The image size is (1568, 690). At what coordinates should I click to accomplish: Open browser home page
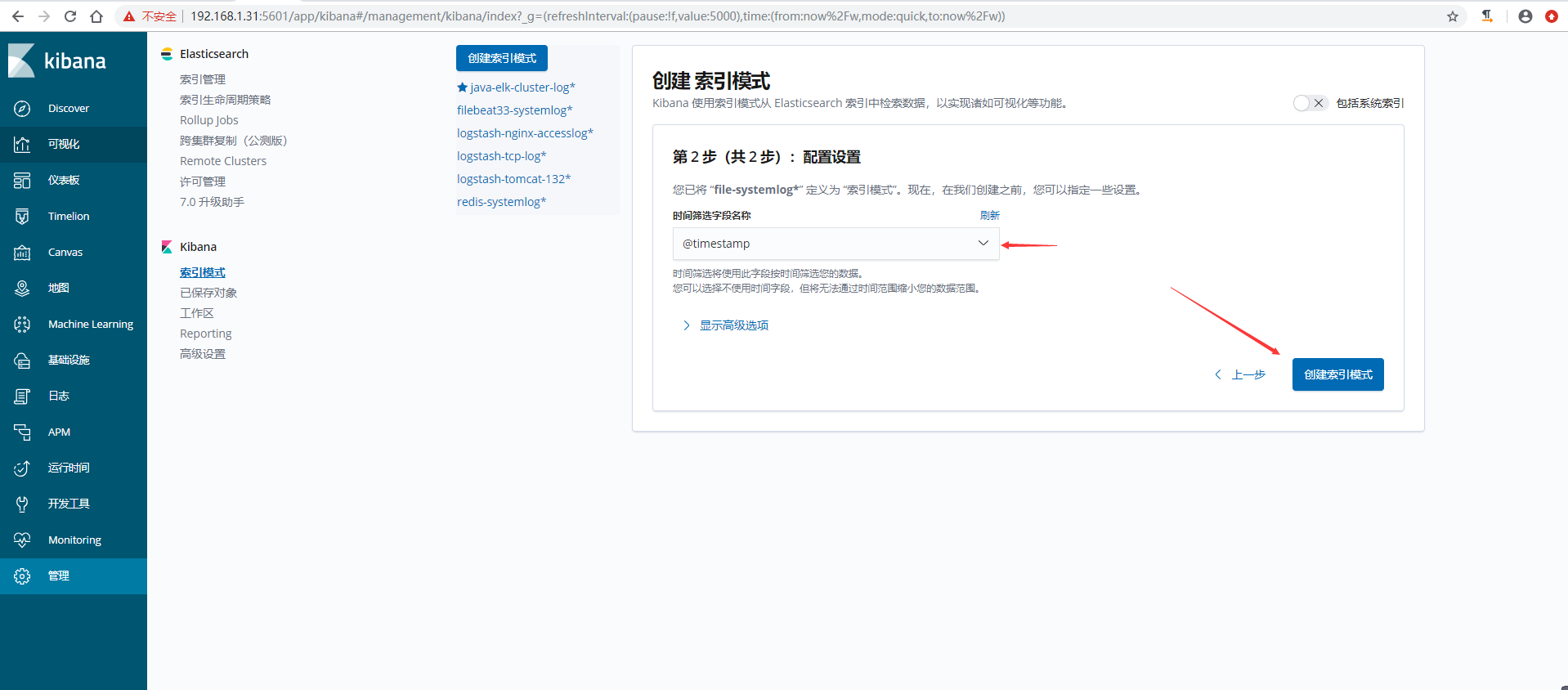click(x=96, y=16)
